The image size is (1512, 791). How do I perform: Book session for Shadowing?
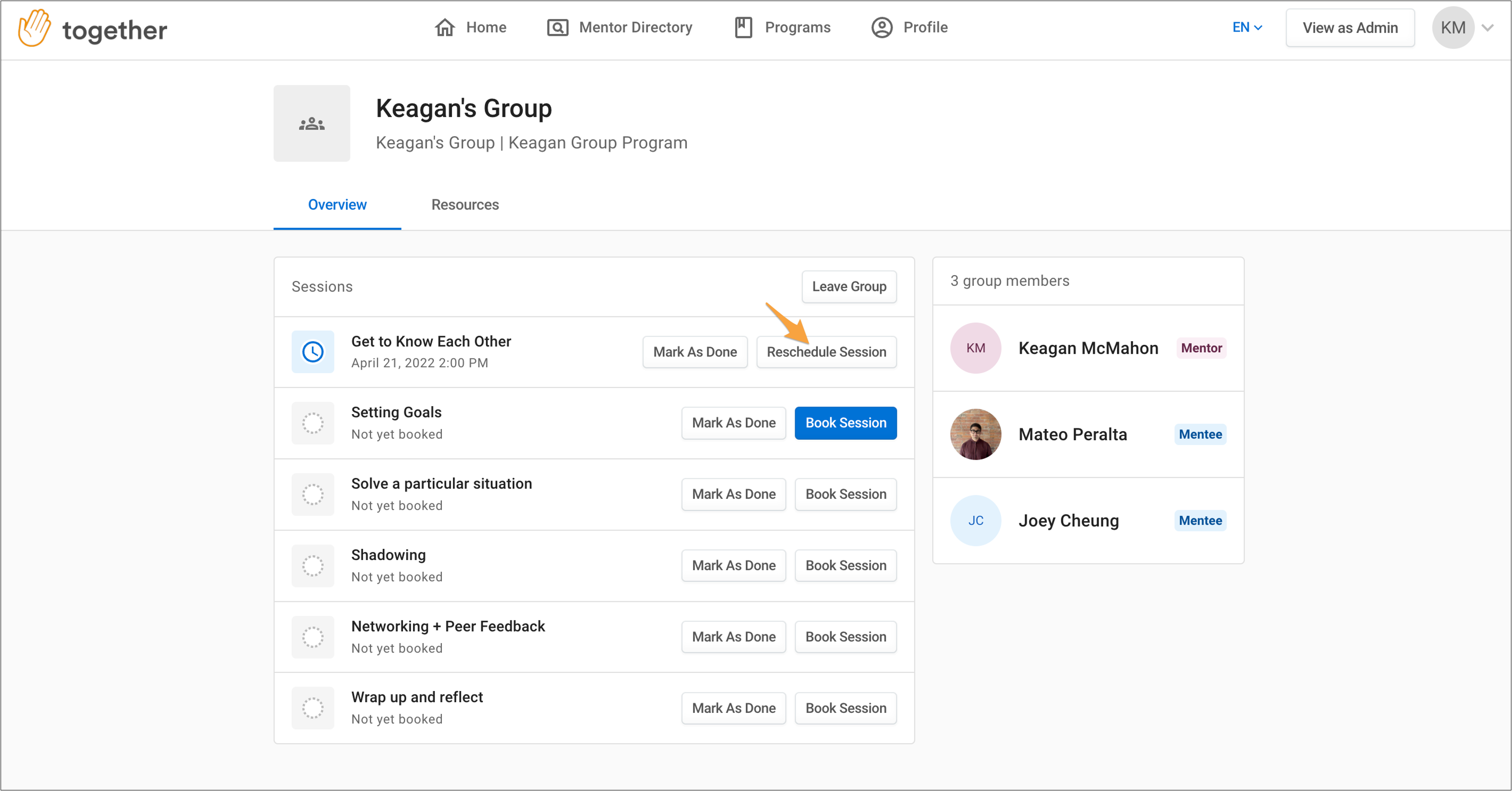click(x=846, y=566)
